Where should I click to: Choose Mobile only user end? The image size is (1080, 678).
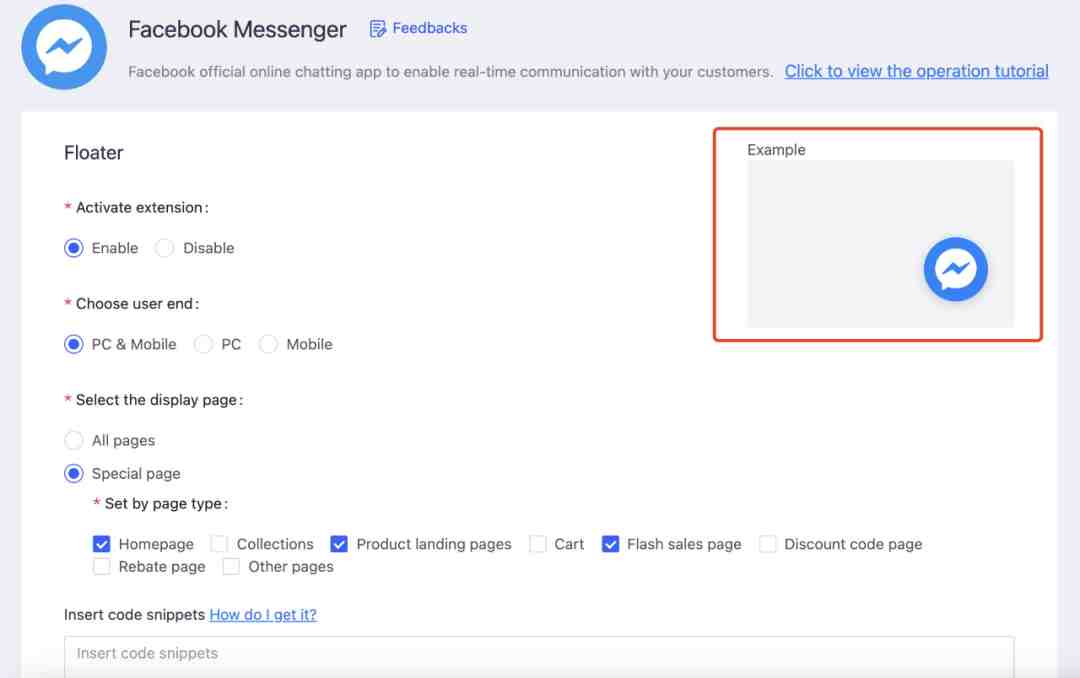(x=268, y=344)
